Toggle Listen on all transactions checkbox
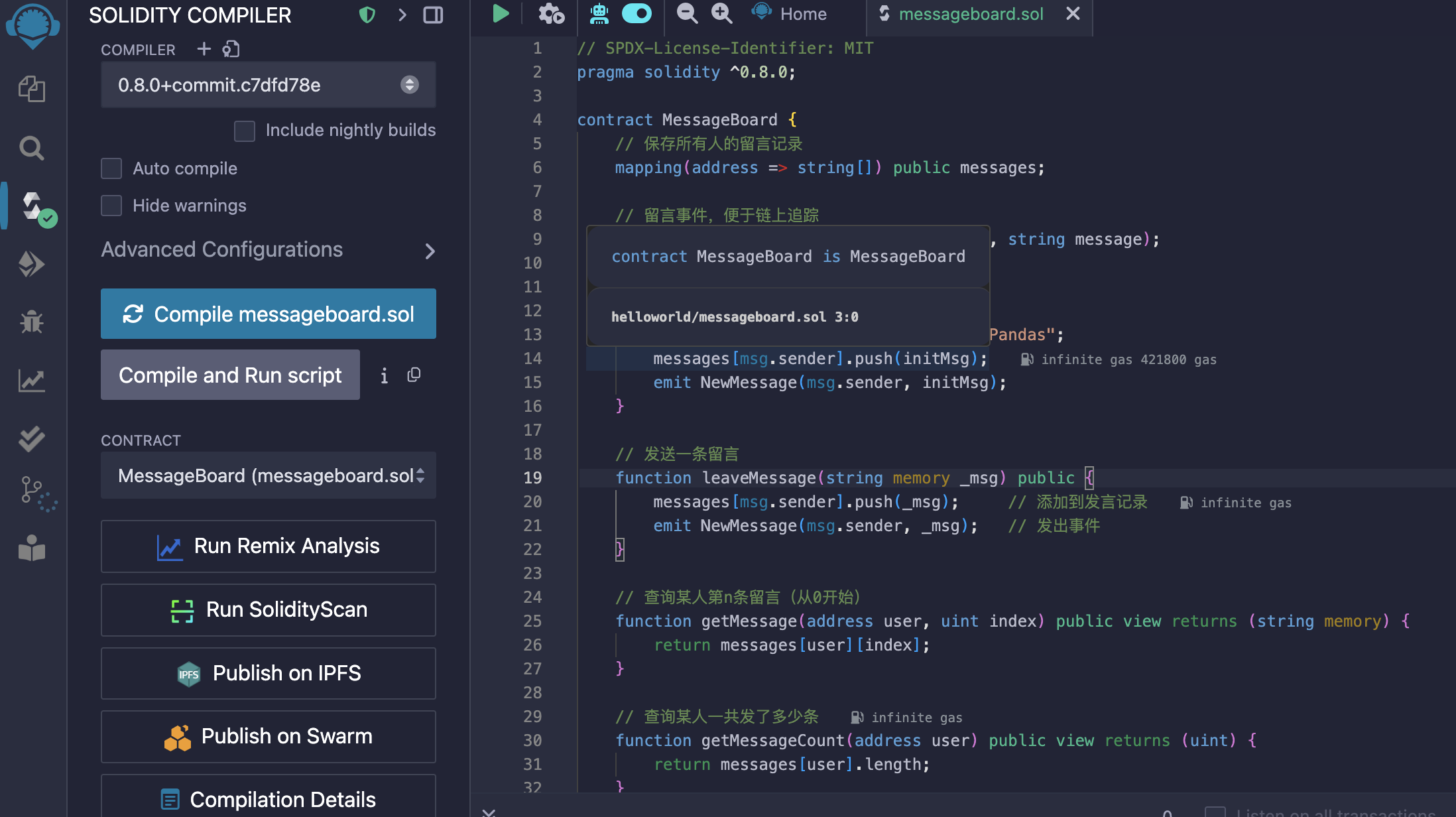This screenshot has width=1456, height=817. pyautogui.click(x=1215, y=812)
